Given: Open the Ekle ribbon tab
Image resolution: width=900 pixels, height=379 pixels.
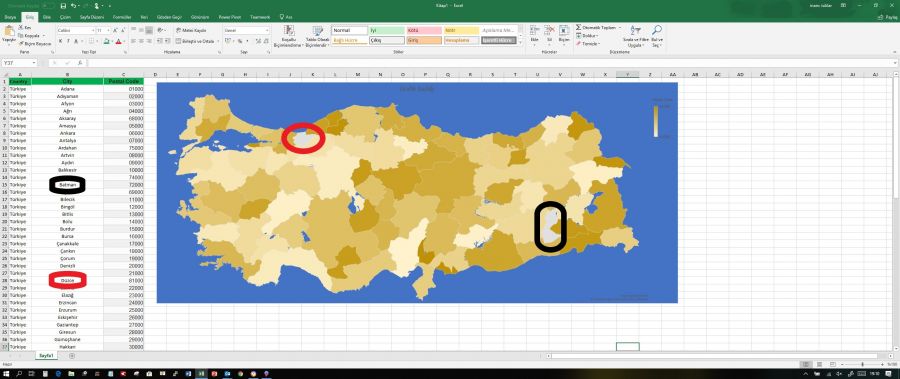Looking at the screenshot, I should (x=47, y=17).
